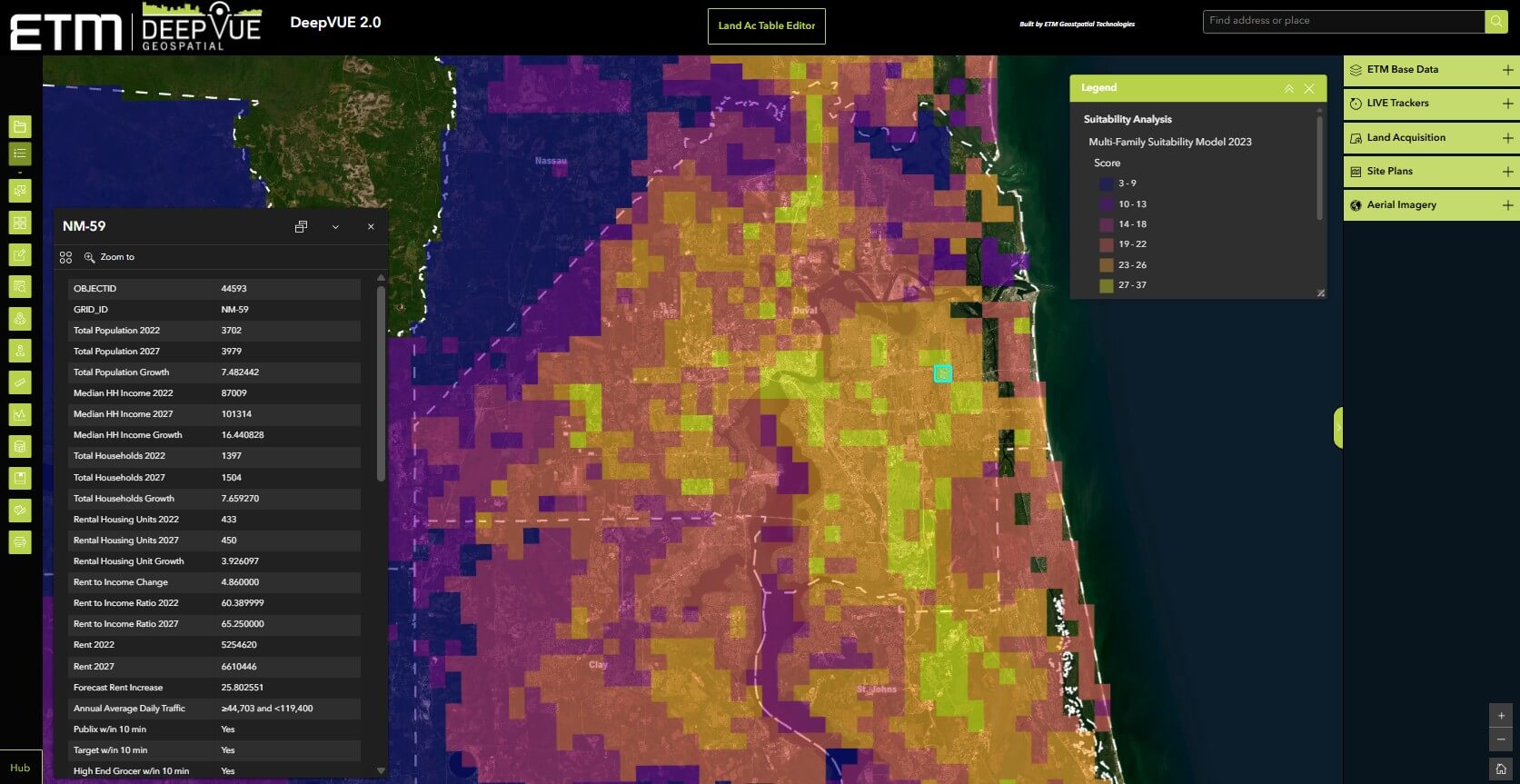
Task: Expand the Land Acquisition group
Action: (x=1507, y=138)
